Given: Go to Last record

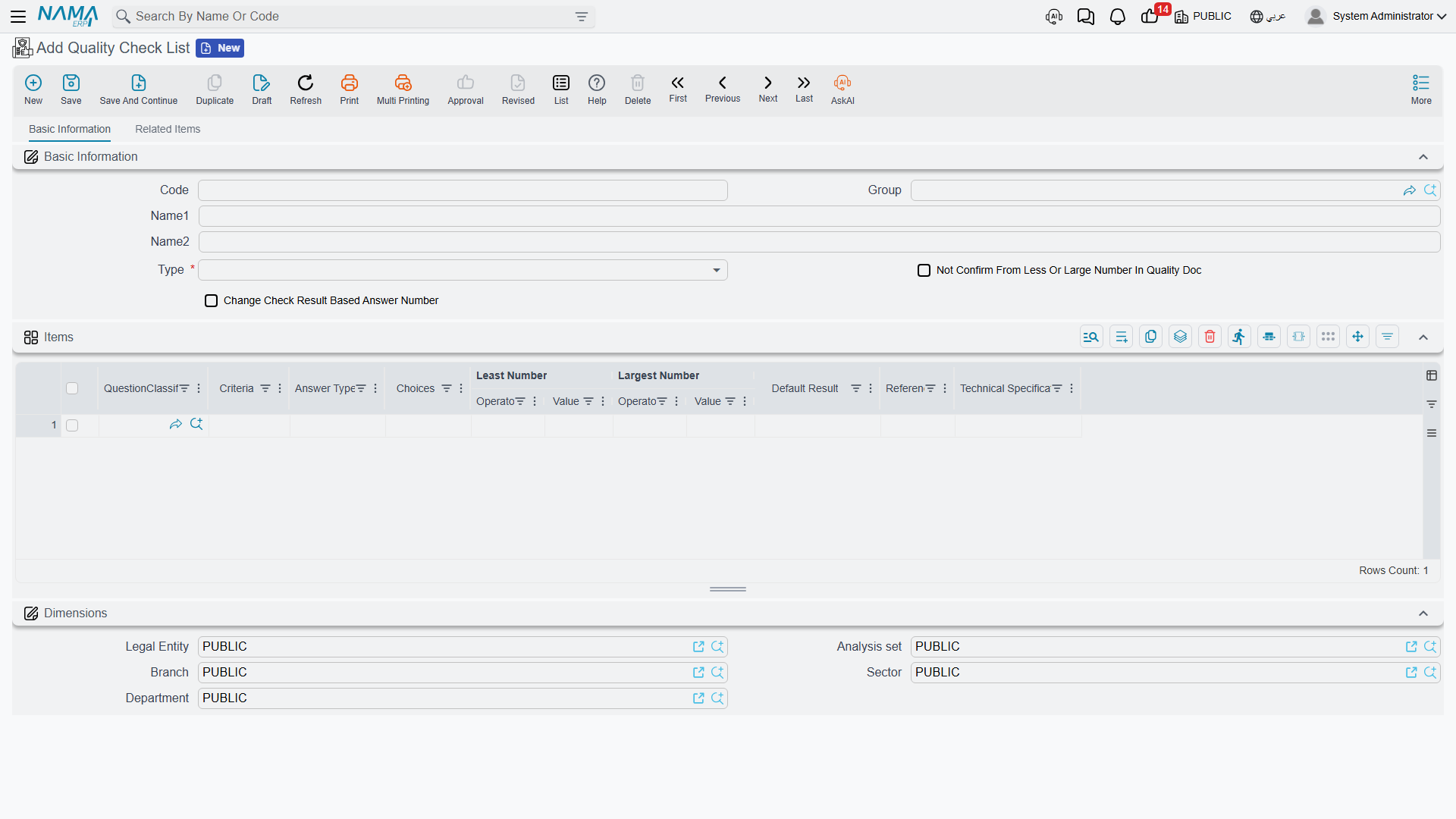Looking at the screenshot, I should (804, 89).
